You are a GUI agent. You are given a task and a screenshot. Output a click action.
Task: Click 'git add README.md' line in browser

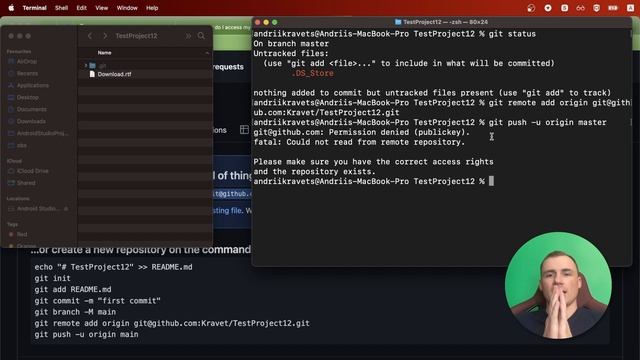[73, 289]
